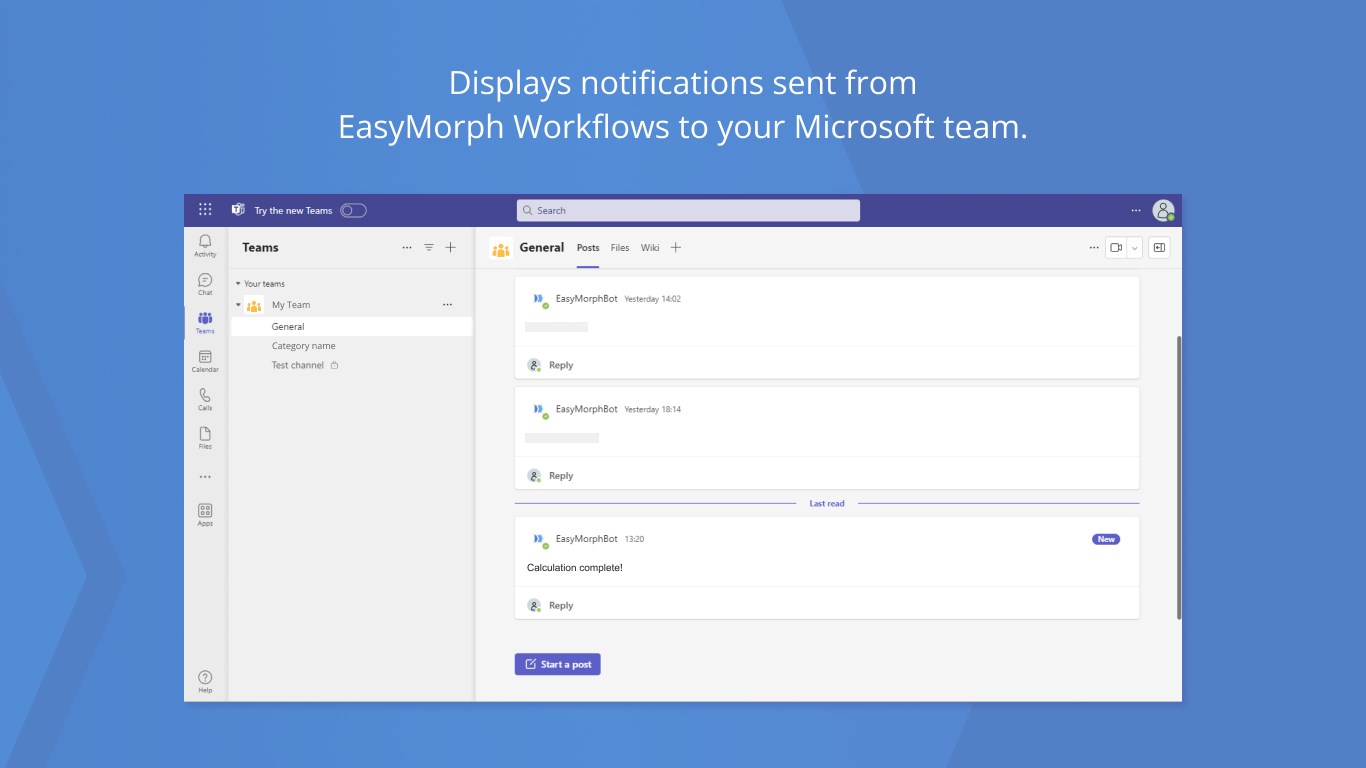Click the filter teams icon
Screen dimensions: 1366x768
tap(429, 247)
